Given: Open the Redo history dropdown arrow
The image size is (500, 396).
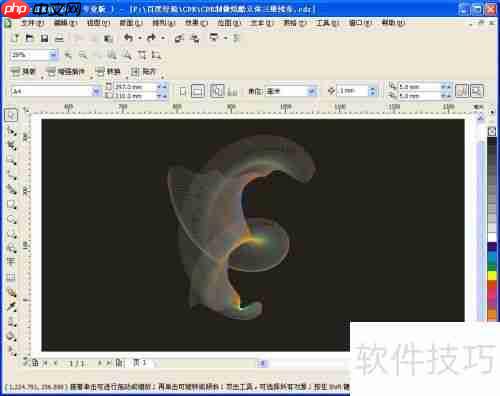Looking at the screenshot, I should [163, 38].
